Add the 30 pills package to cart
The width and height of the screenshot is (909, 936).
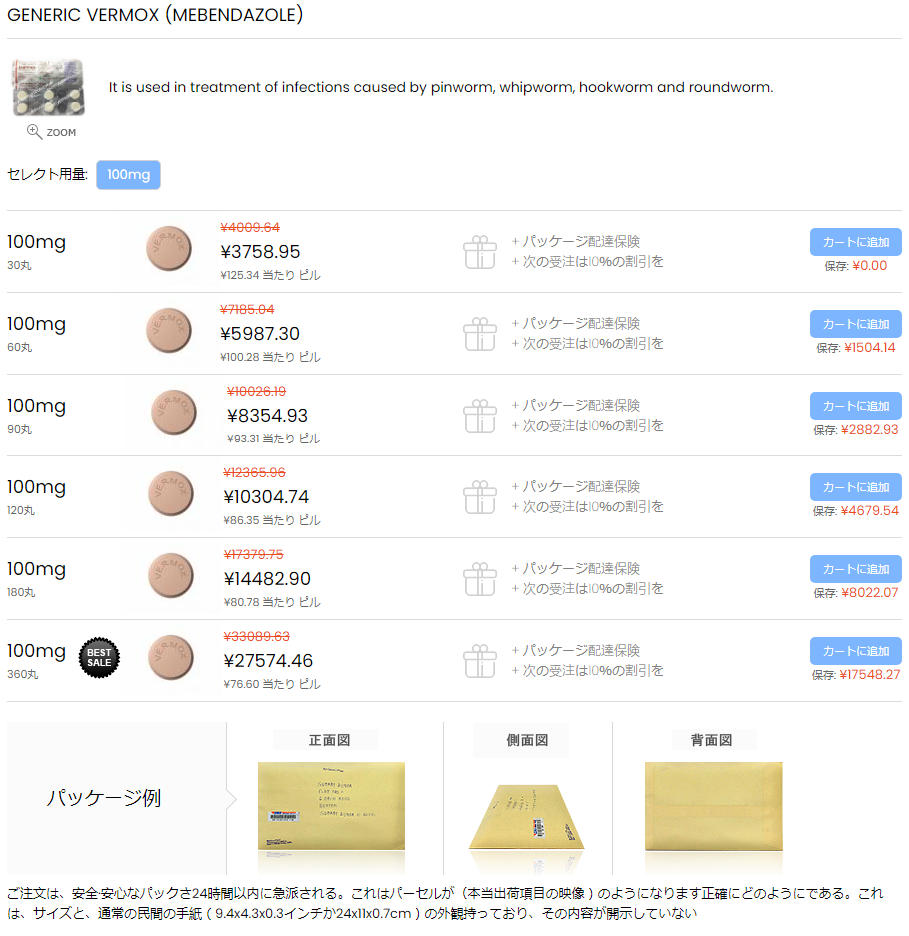[x=855, y=242]
